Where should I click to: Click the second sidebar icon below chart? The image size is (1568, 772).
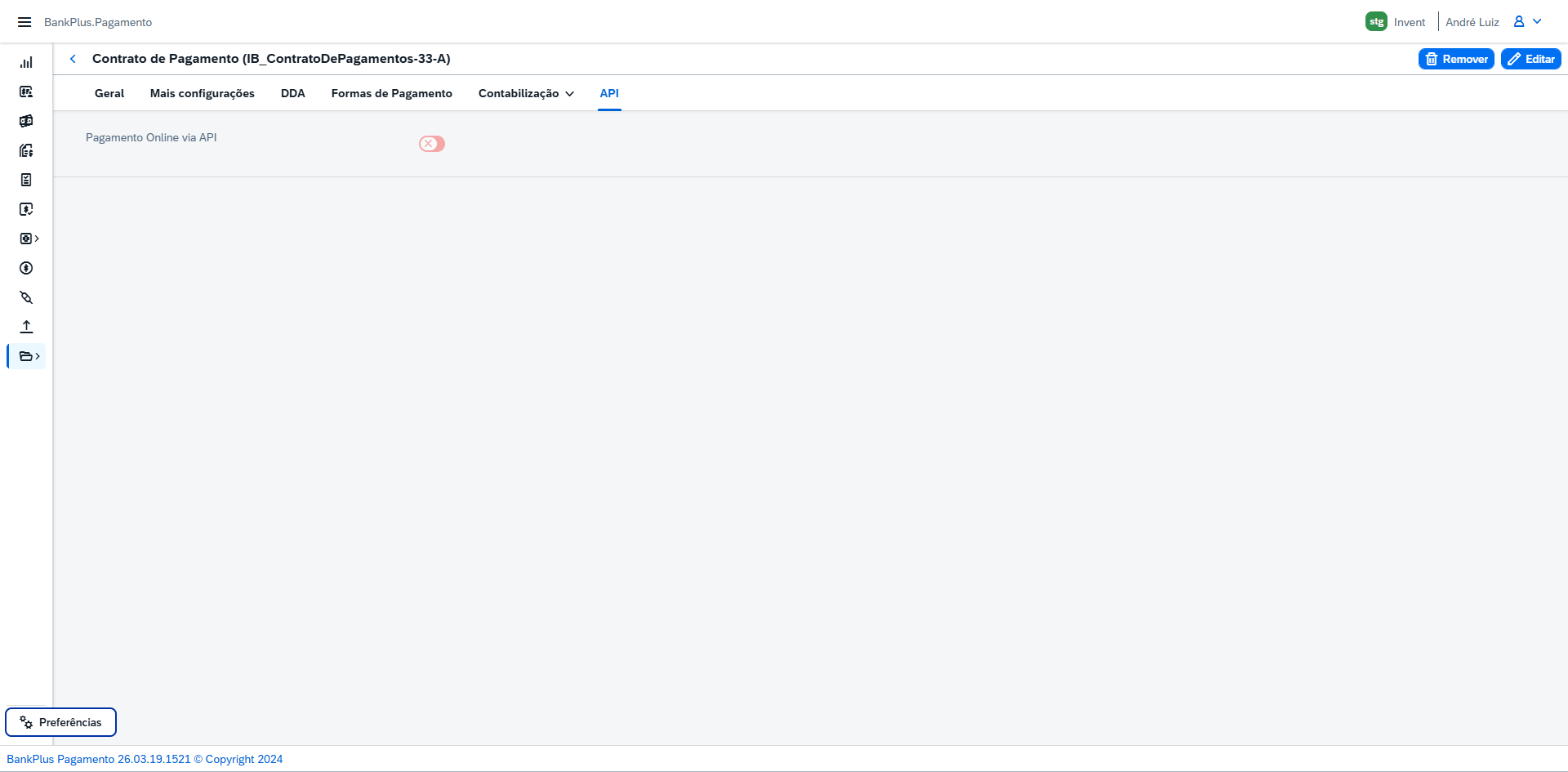[26, 92]
